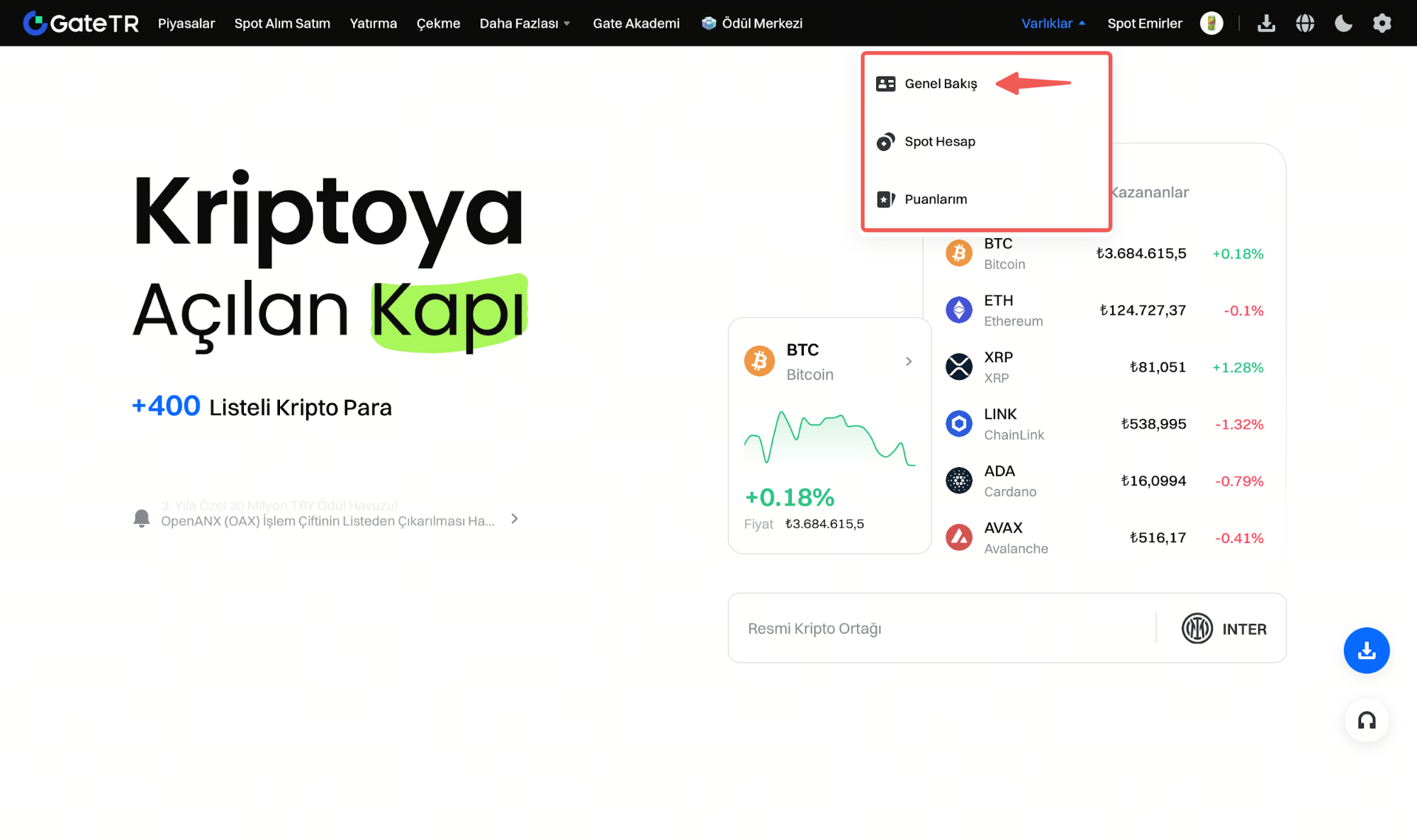Open BTC card chevron arrow
Viewport: 1417px width, 840px height.
click(908, 362)
